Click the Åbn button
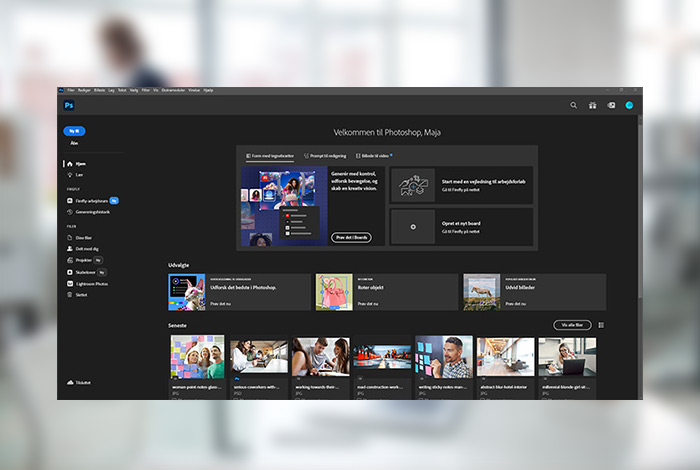700x470 pixels. 74,143
